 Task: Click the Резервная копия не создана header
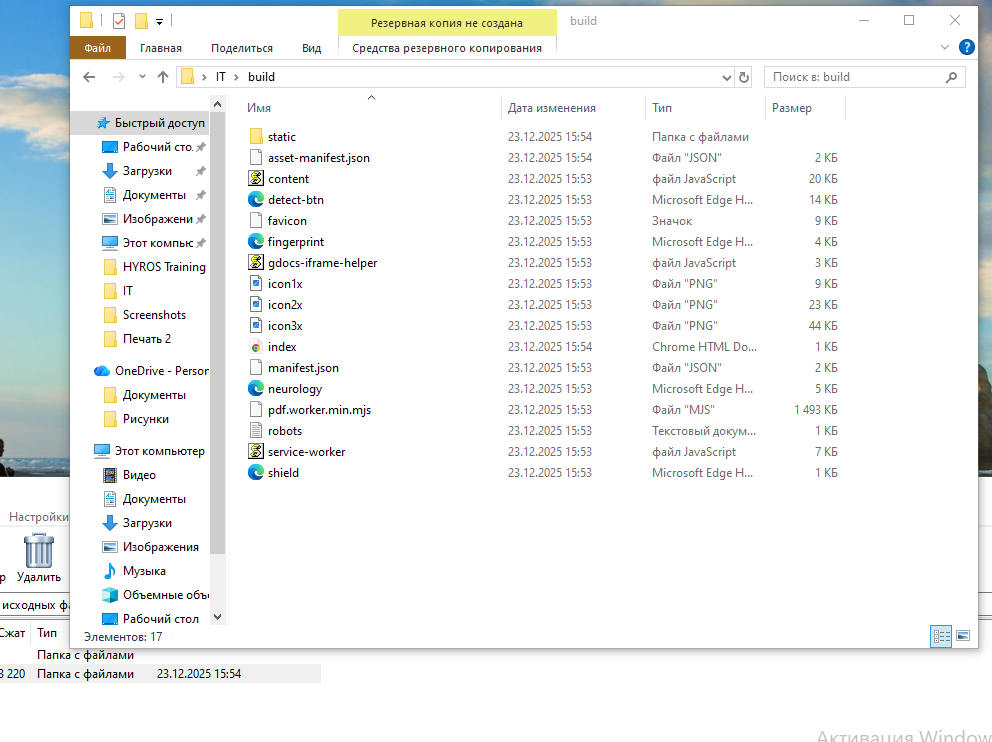447,23
